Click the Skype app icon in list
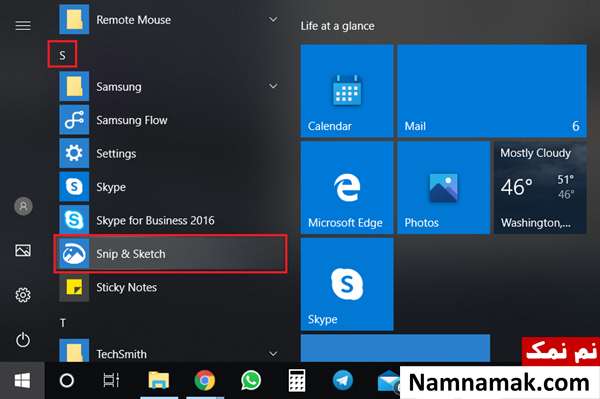 74,187
